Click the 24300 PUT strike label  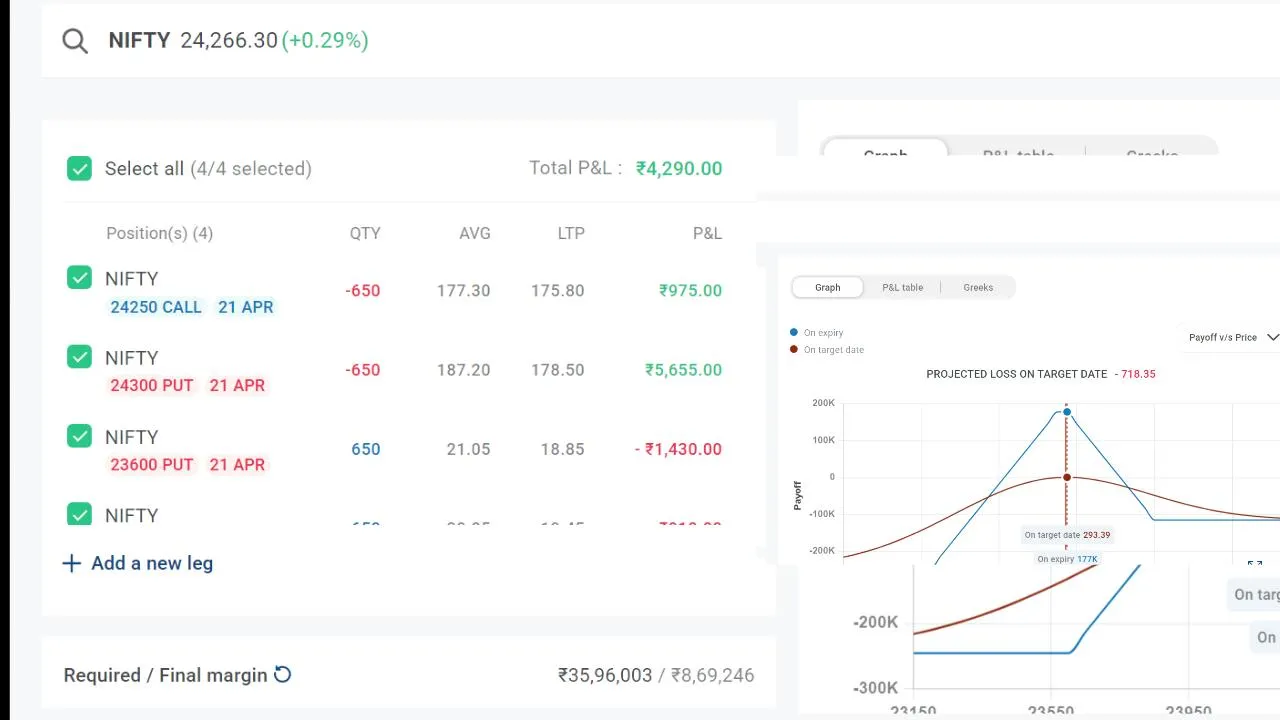click(151, 385)
